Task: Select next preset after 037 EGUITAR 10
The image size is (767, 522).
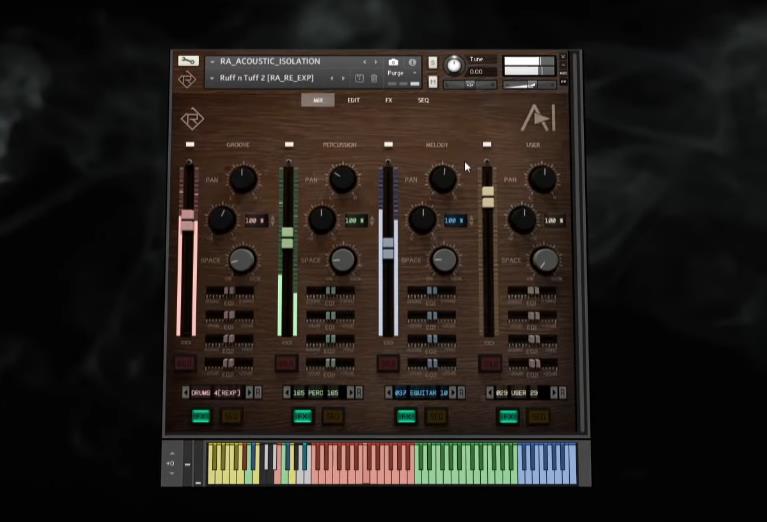Action: [x=453, y=392]
